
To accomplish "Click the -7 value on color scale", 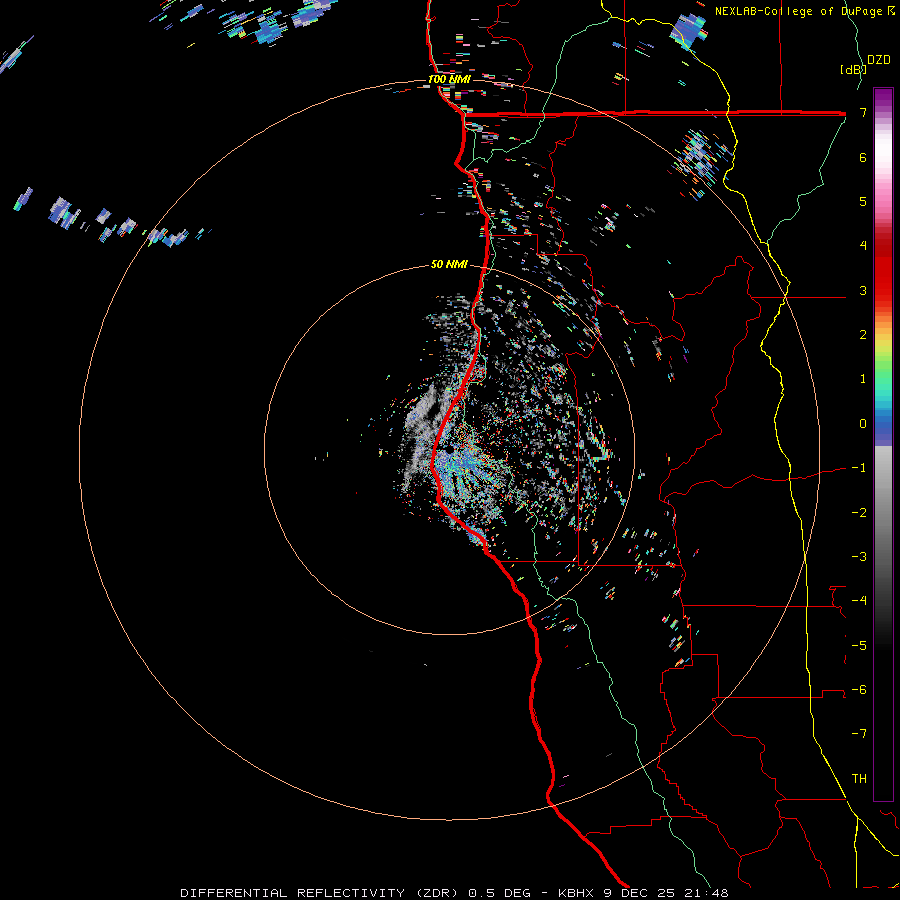I will coord(859,734).
